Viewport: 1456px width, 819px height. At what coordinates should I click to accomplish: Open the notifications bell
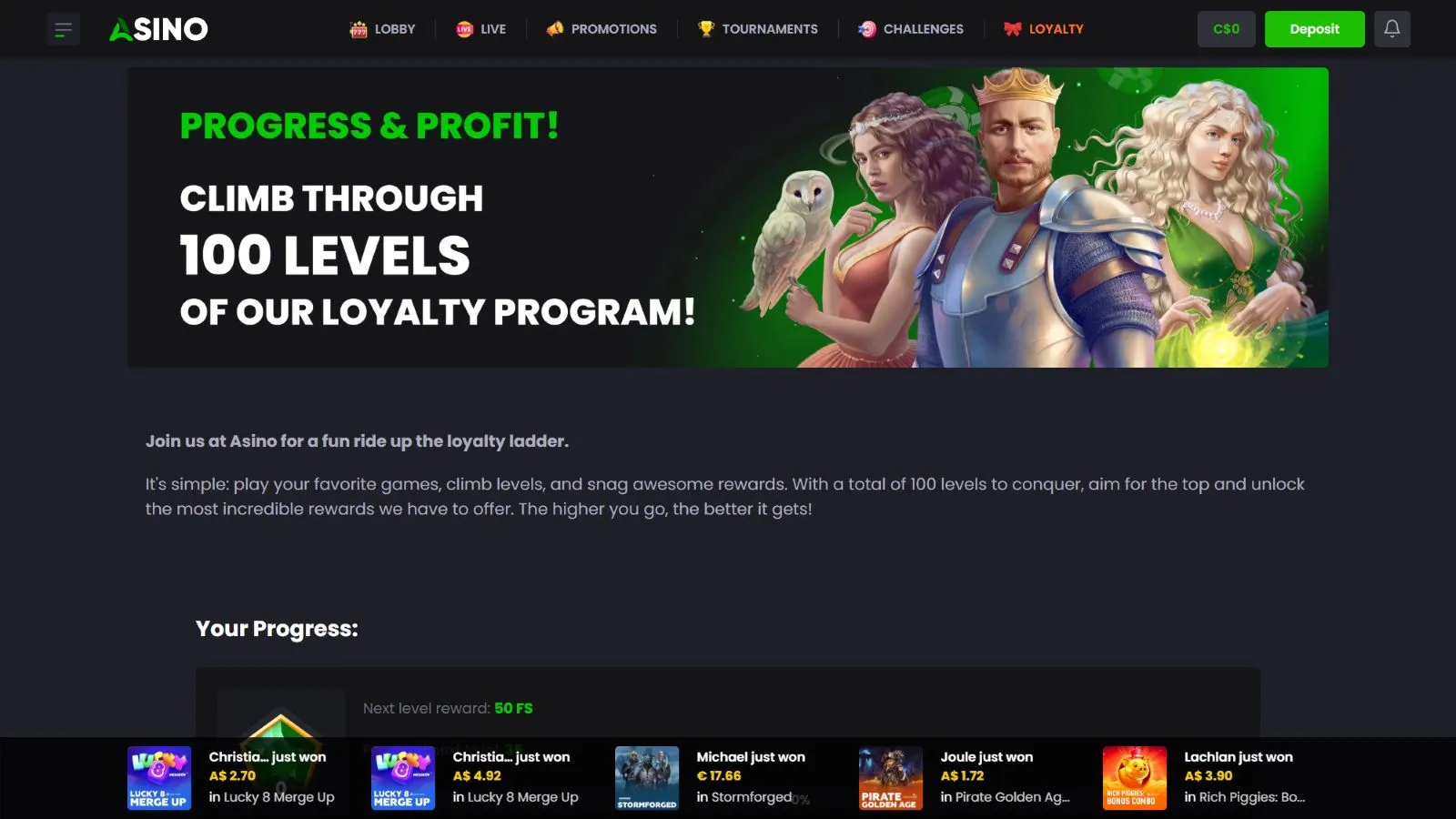(x=1392, y=29)
